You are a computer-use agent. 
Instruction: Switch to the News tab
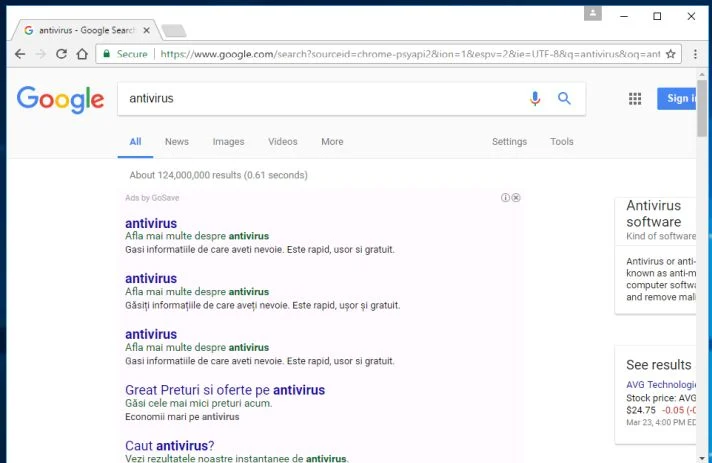tap(177, 142)
